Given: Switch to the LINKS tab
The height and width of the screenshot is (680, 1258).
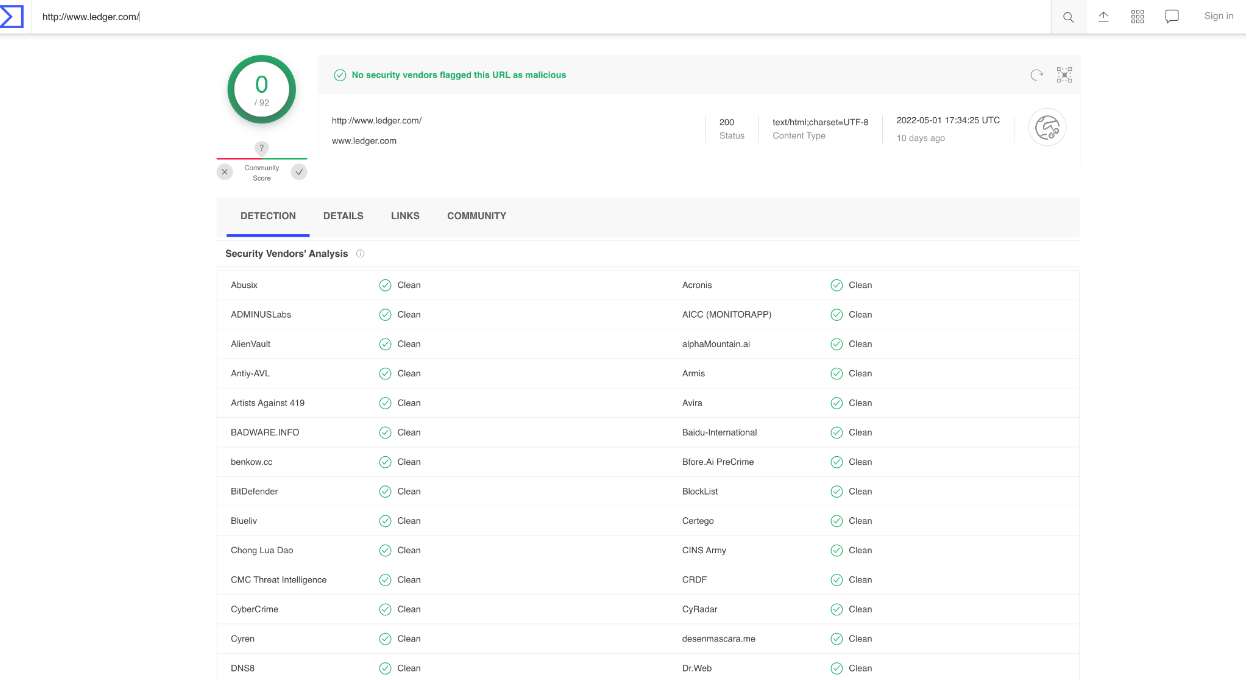Looking at the screenshot, I should point(405,216).
